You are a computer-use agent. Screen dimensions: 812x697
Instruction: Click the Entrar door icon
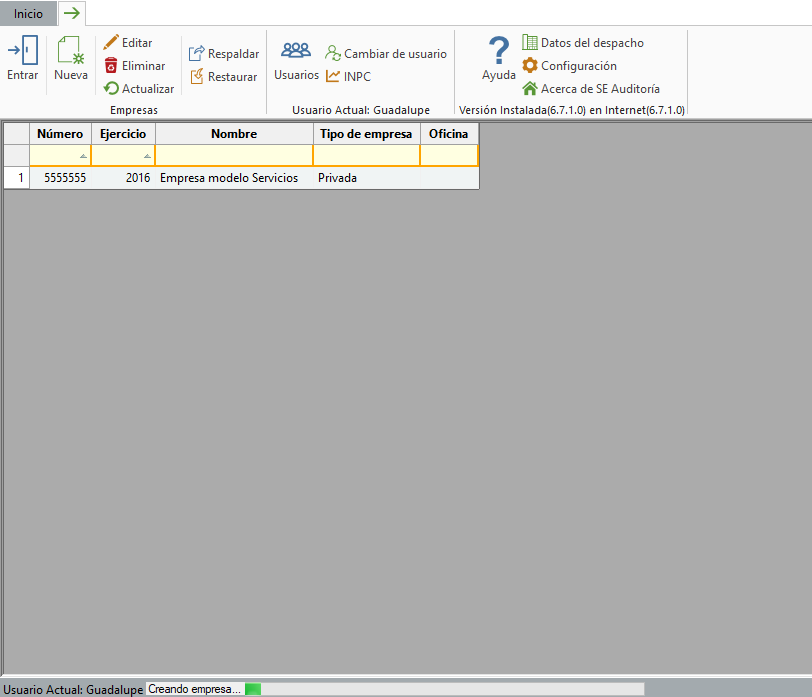coord(22,52)
